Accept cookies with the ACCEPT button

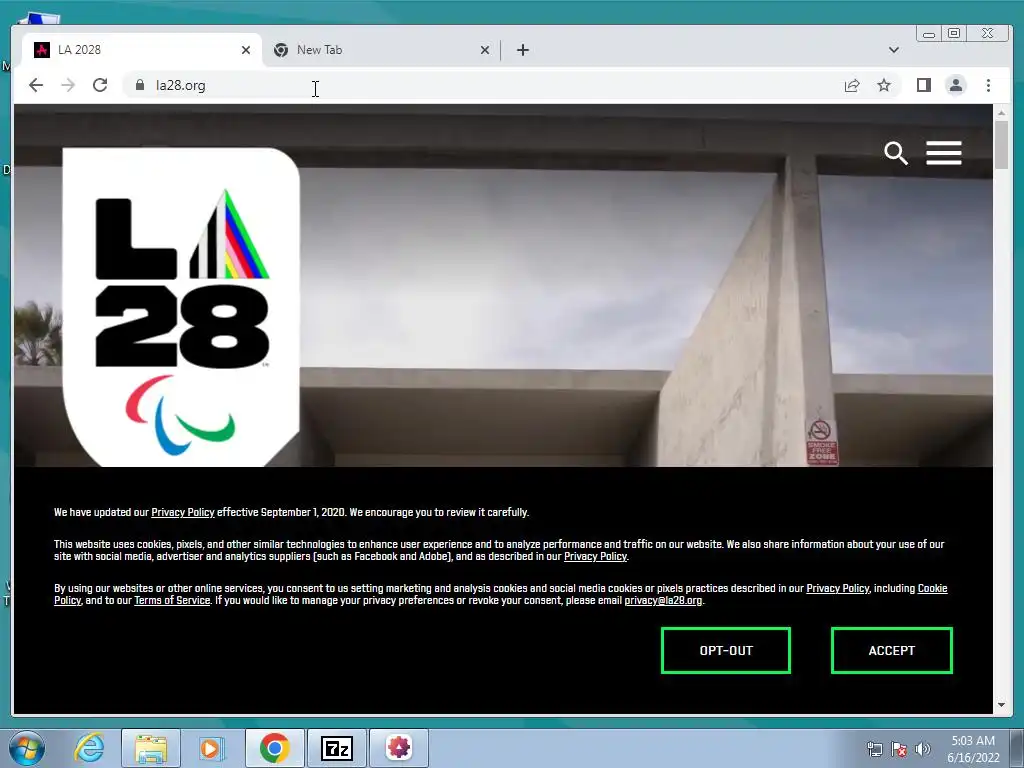coord(891,650)
